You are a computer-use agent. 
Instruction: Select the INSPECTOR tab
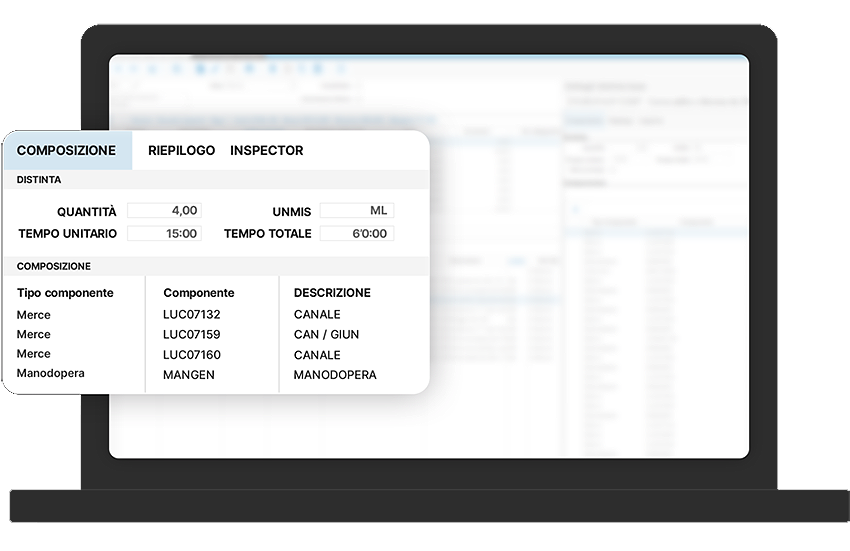pyautogui.click(x=266, y=151)
